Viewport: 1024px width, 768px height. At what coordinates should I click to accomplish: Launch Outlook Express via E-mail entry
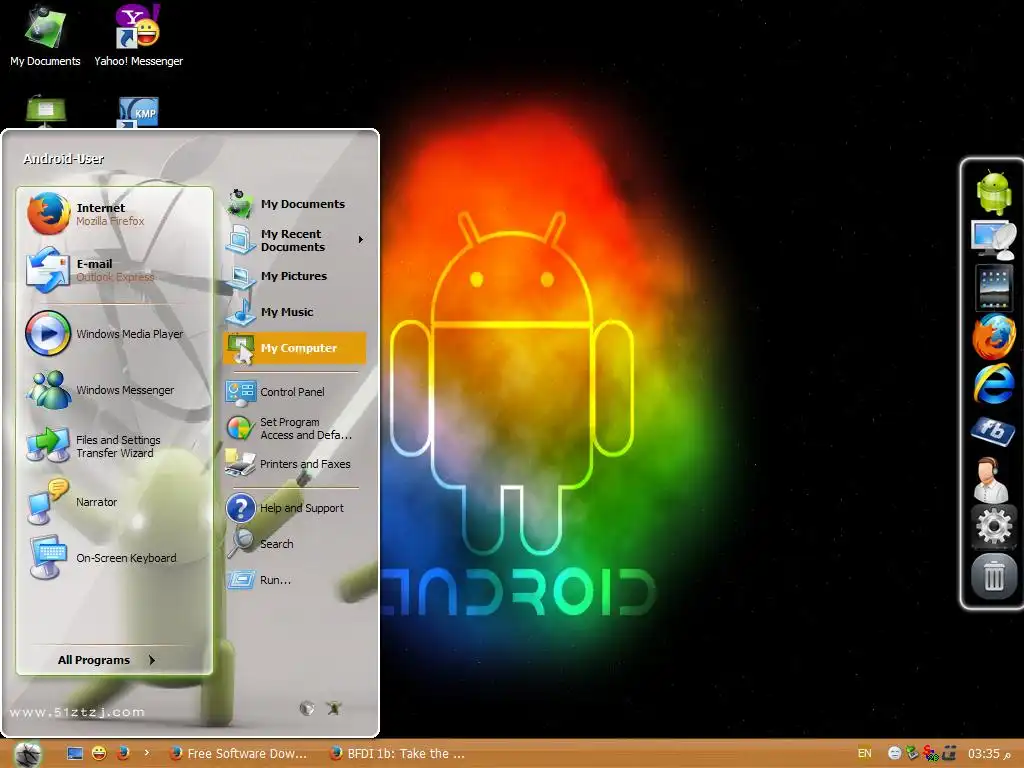tap(114, 270)
